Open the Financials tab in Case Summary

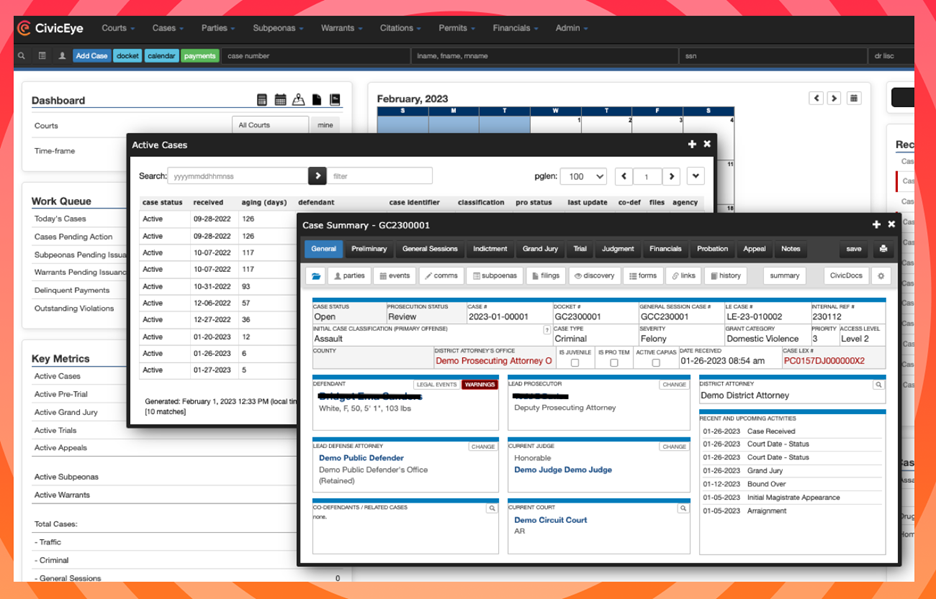pyautogui.click(x=665, y=249)
